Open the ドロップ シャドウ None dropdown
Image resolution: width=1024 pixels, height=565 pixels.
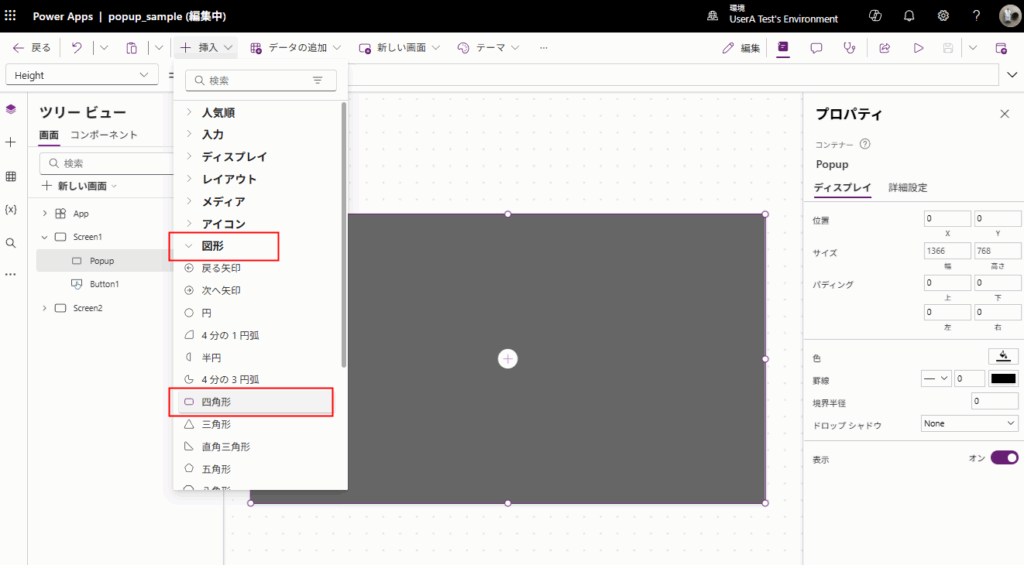(x=969, y=424)
